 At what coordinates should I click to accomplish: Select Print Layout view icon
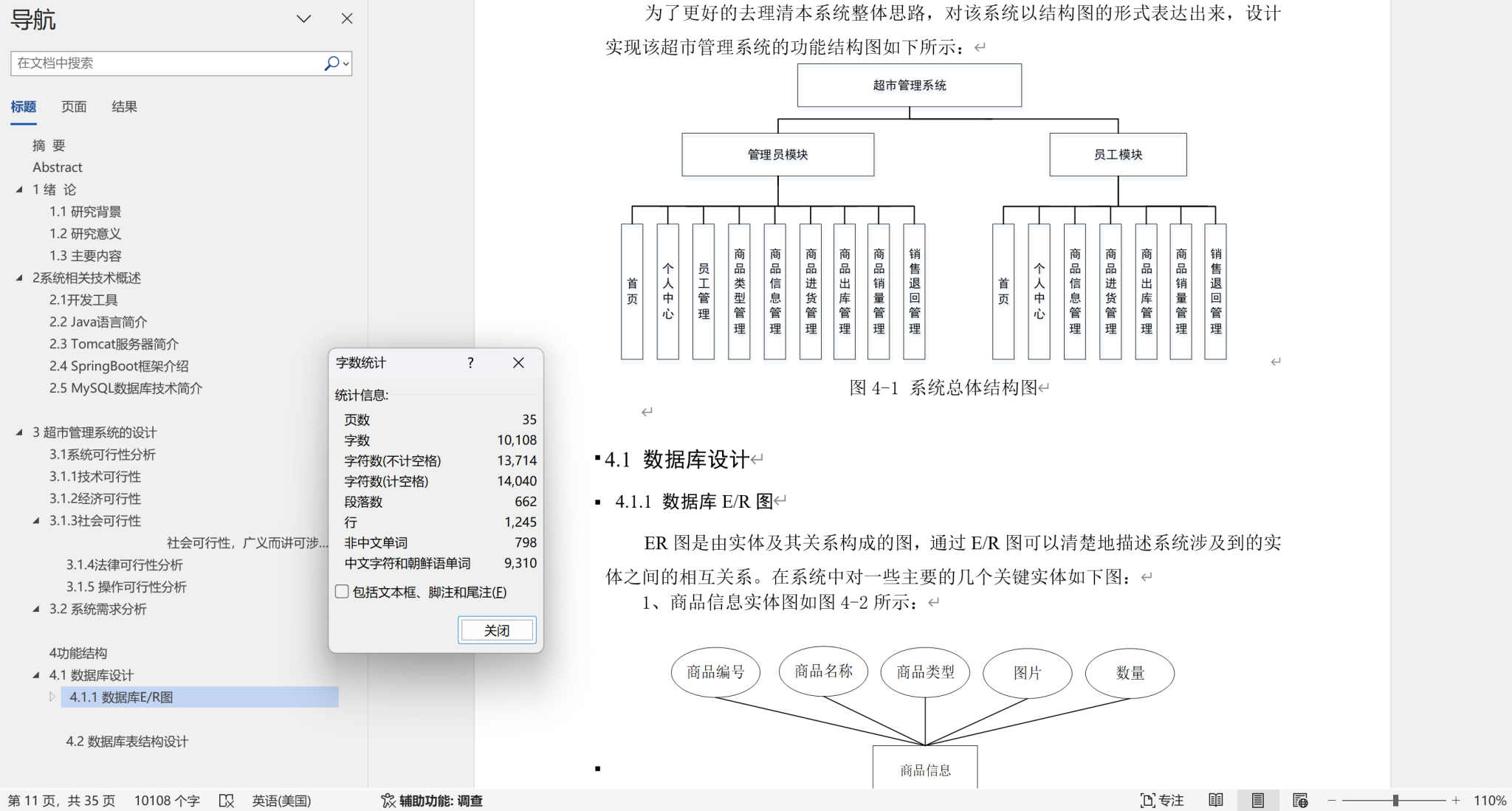coord(1258,801)
